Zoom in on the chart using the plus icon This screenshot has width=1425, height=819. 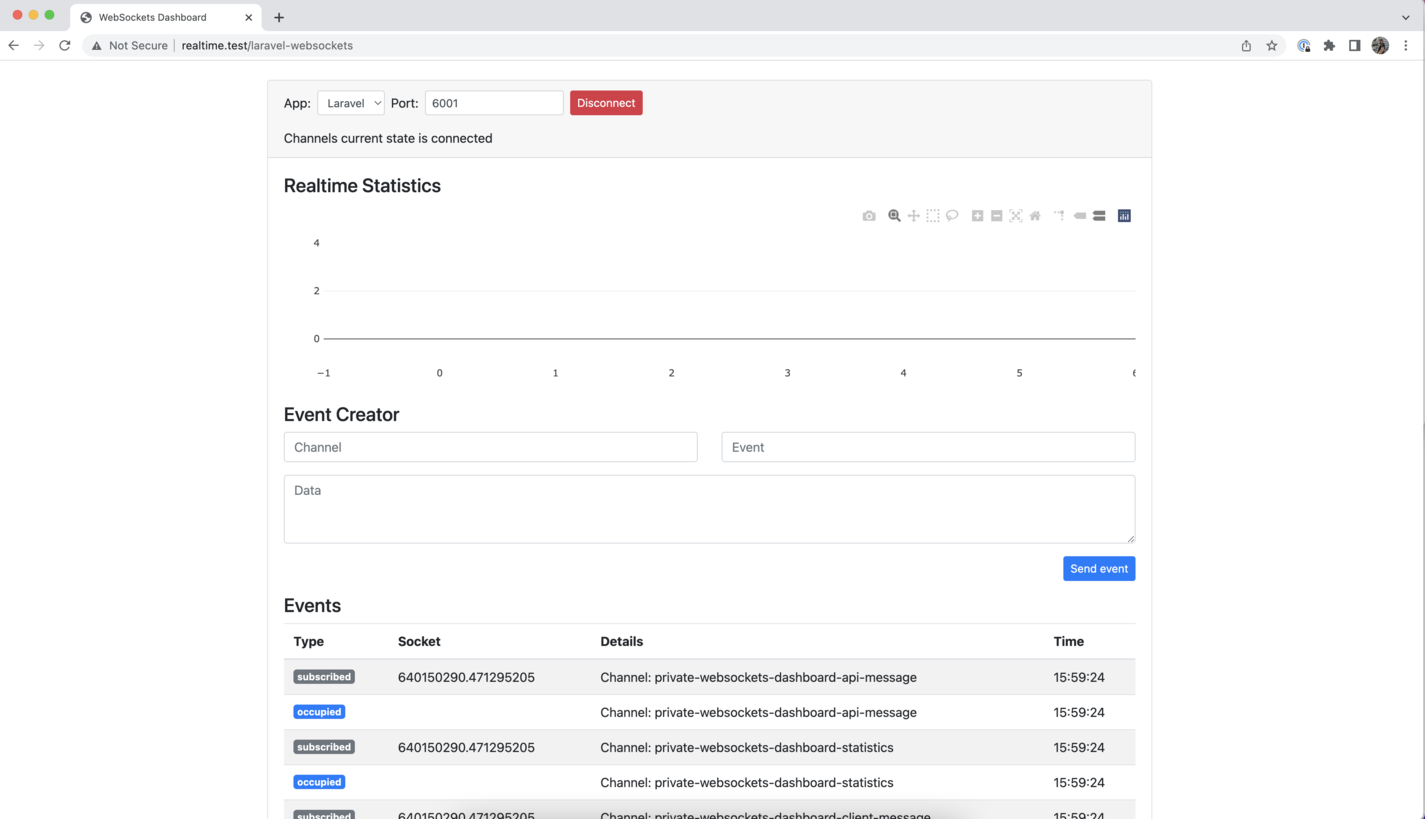pos(977,215)
